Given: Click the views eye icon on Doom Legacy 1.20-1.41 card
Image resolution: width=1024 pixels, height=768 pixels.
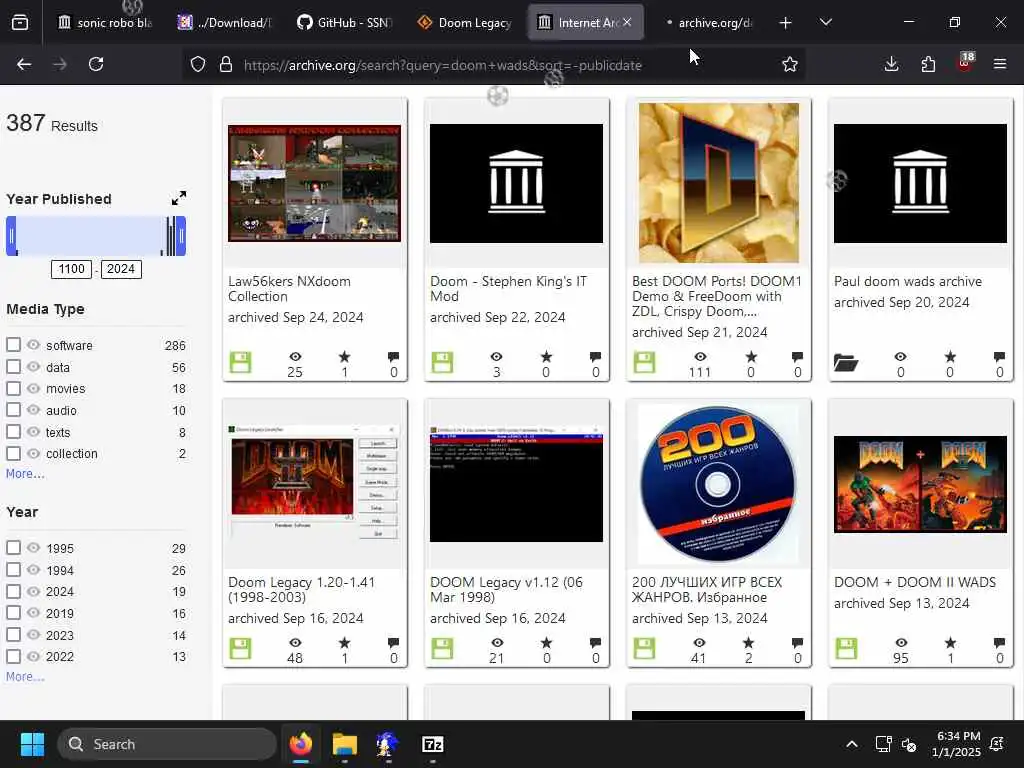Looking at the screenshot, I should [x=295, y=643].
